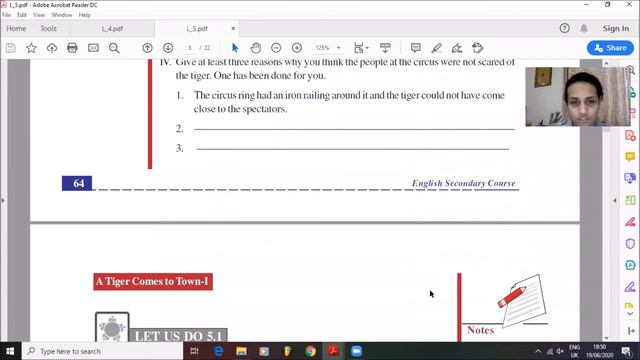This screenshot has height=360, width=640.
Task: Bookmark the file with the star icon
Action: point(31,48)
